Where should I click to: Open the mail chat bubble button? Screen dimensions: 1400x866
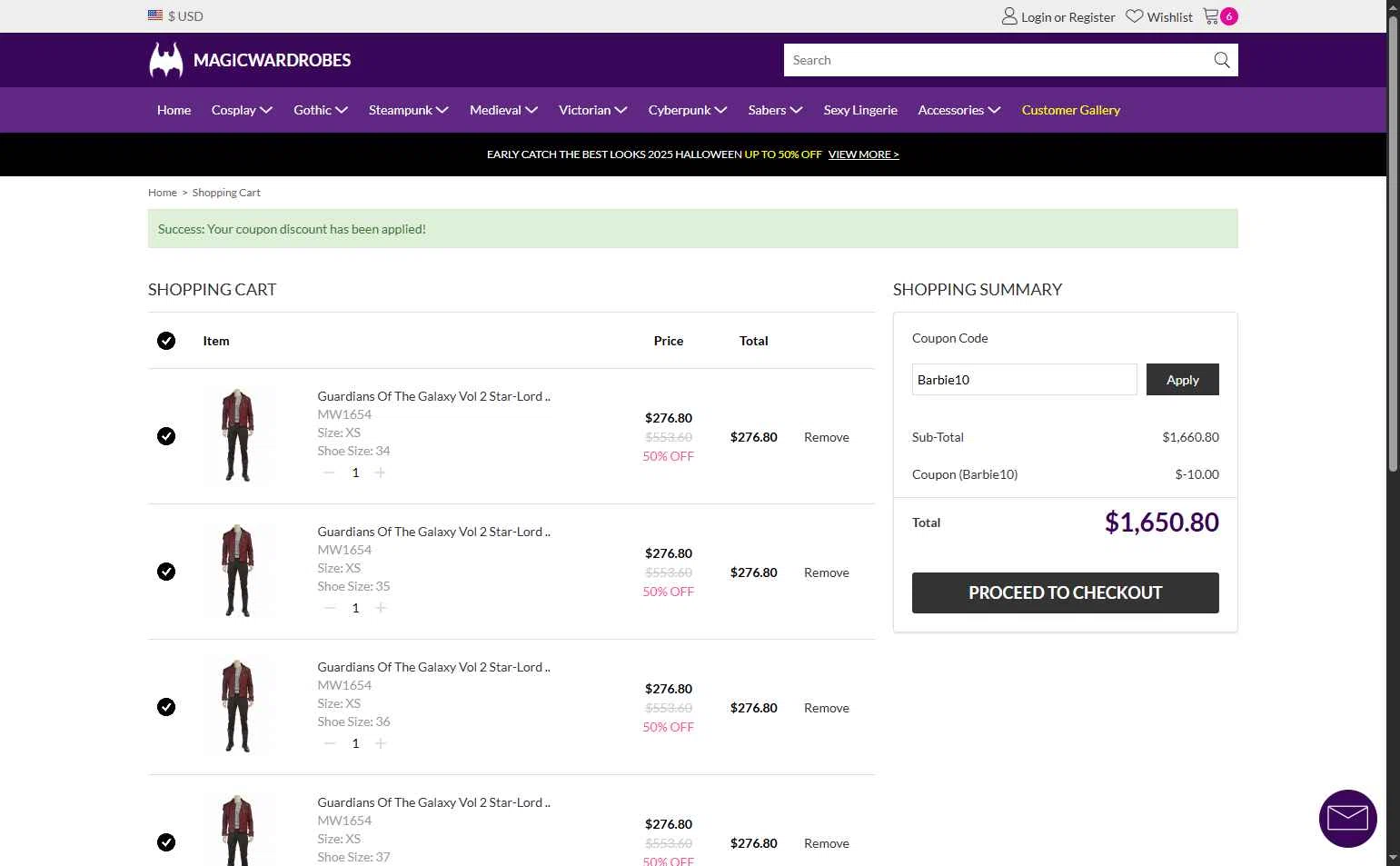[x=1347, y=818]
